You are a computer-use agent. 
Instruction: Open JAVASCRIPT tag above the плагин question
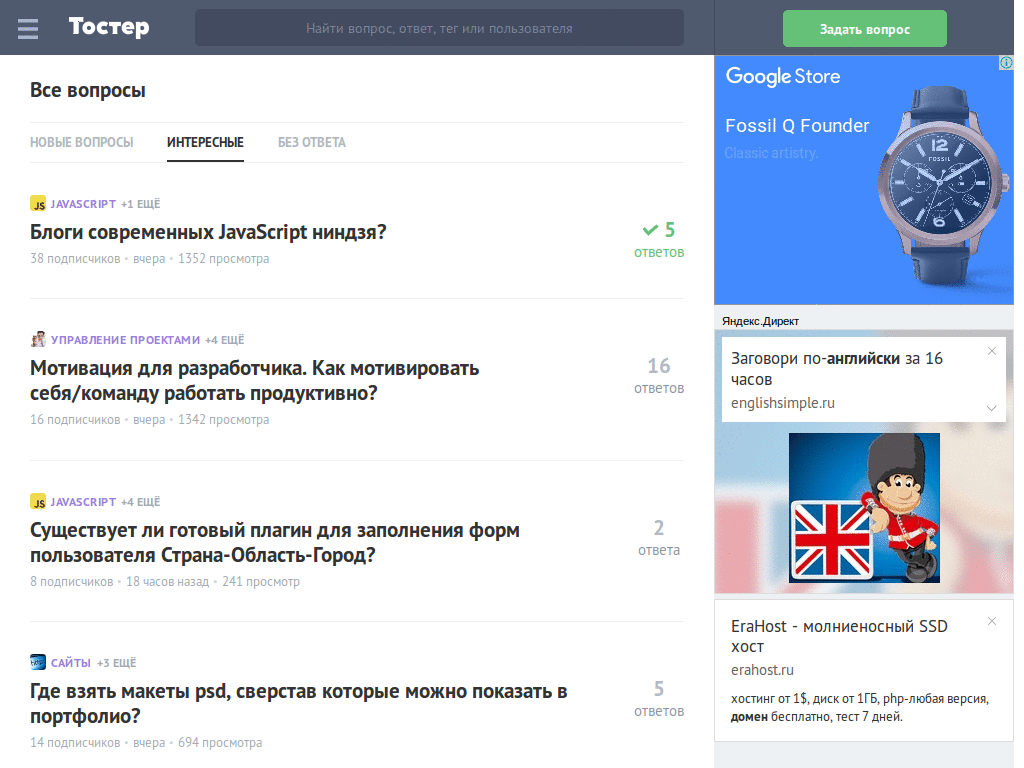[x=83, y=502]
